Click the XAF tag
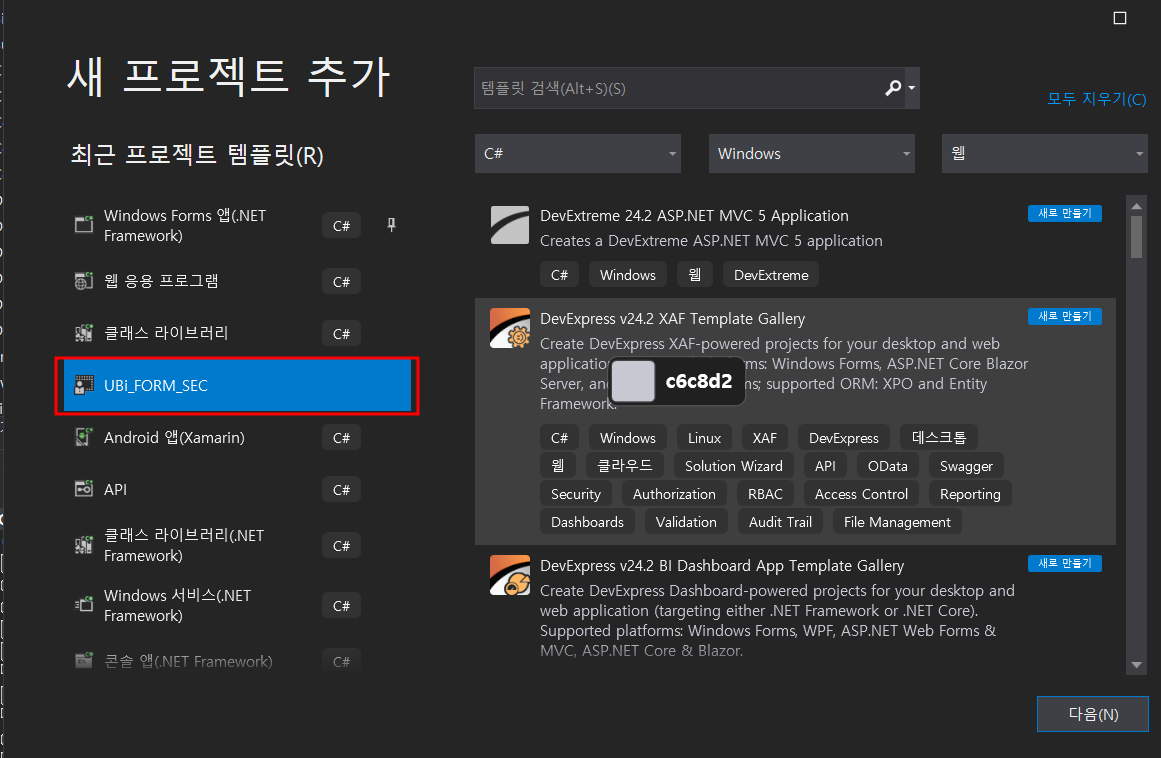 click(x=764, y=437)
